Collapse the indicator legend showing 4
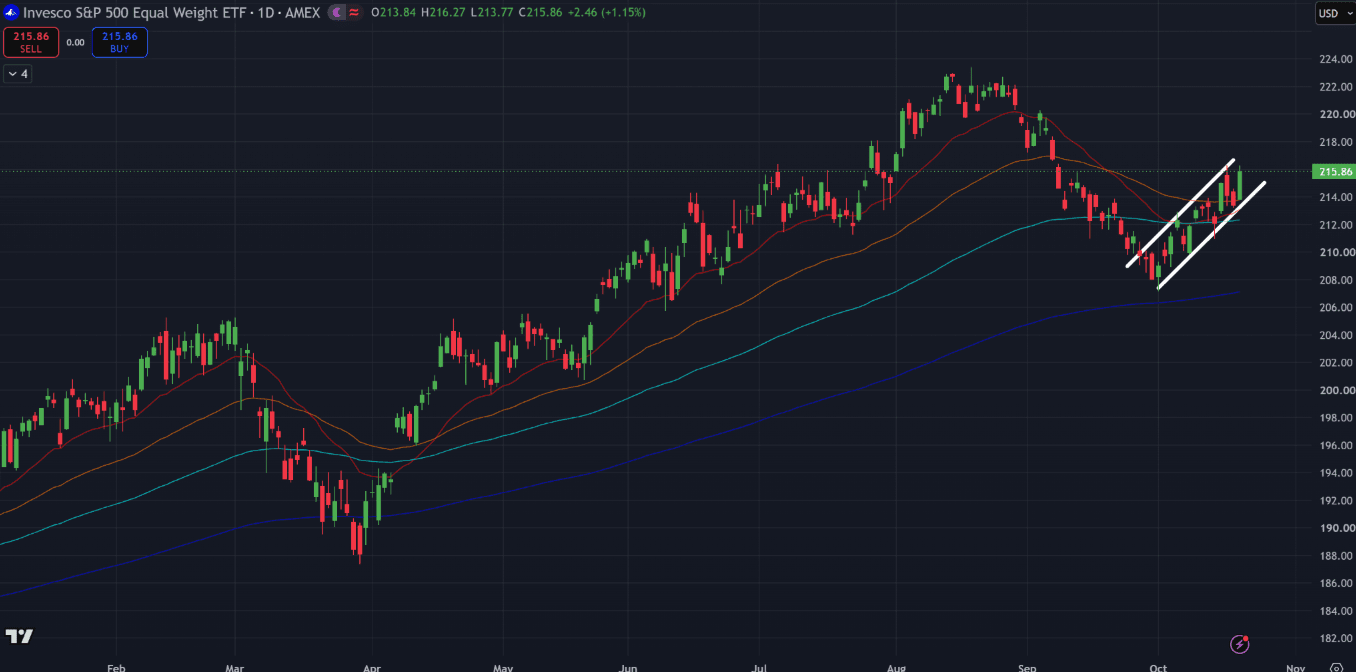 (x=17, y=74)
